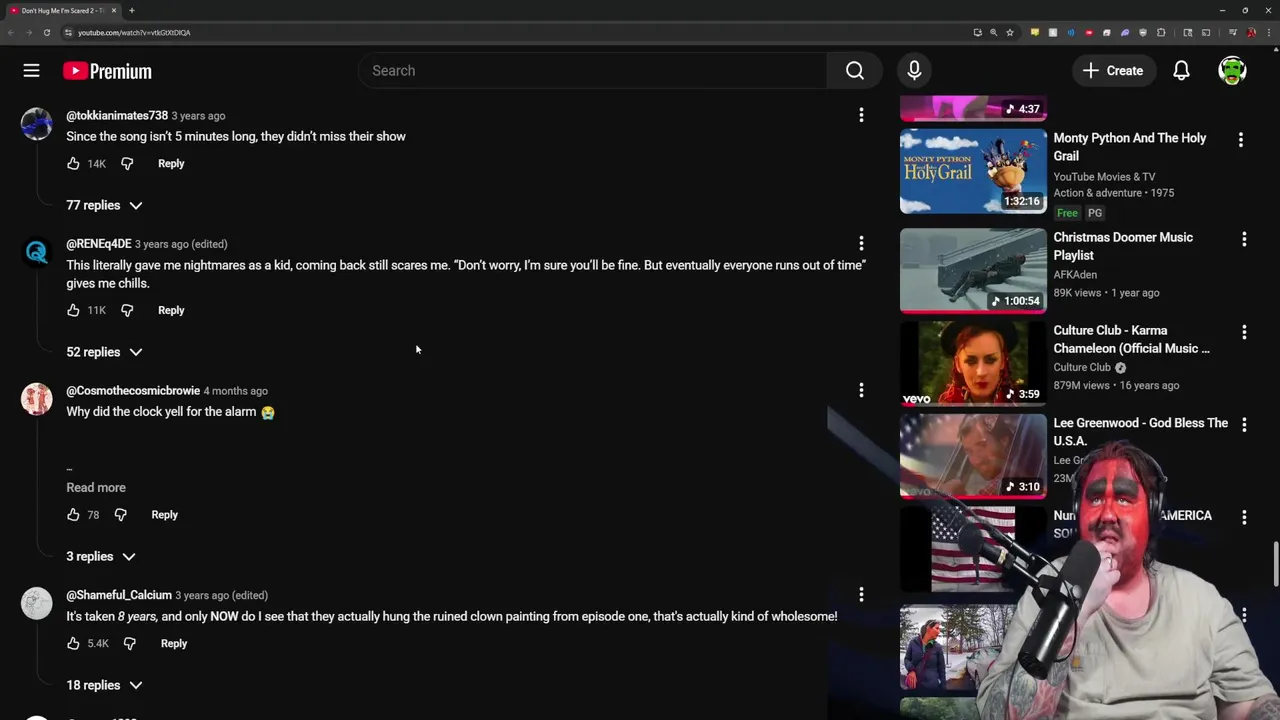1280x720 pixels.
Task: Like the comment by @tokkianimates738
Action: (73, 163)
